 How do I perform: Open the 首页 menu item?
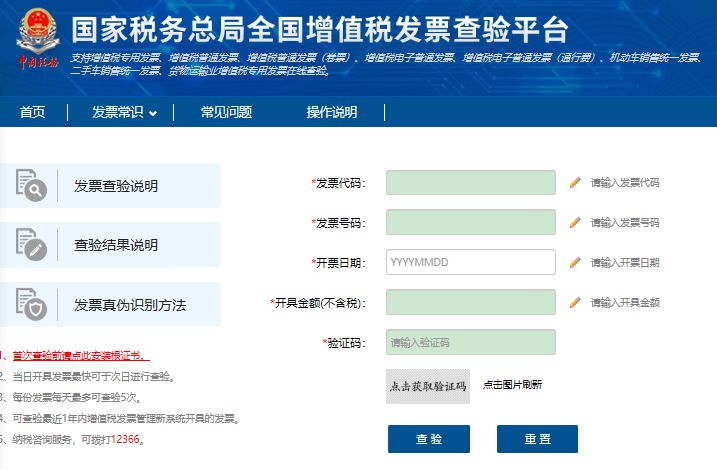point(32,112)
